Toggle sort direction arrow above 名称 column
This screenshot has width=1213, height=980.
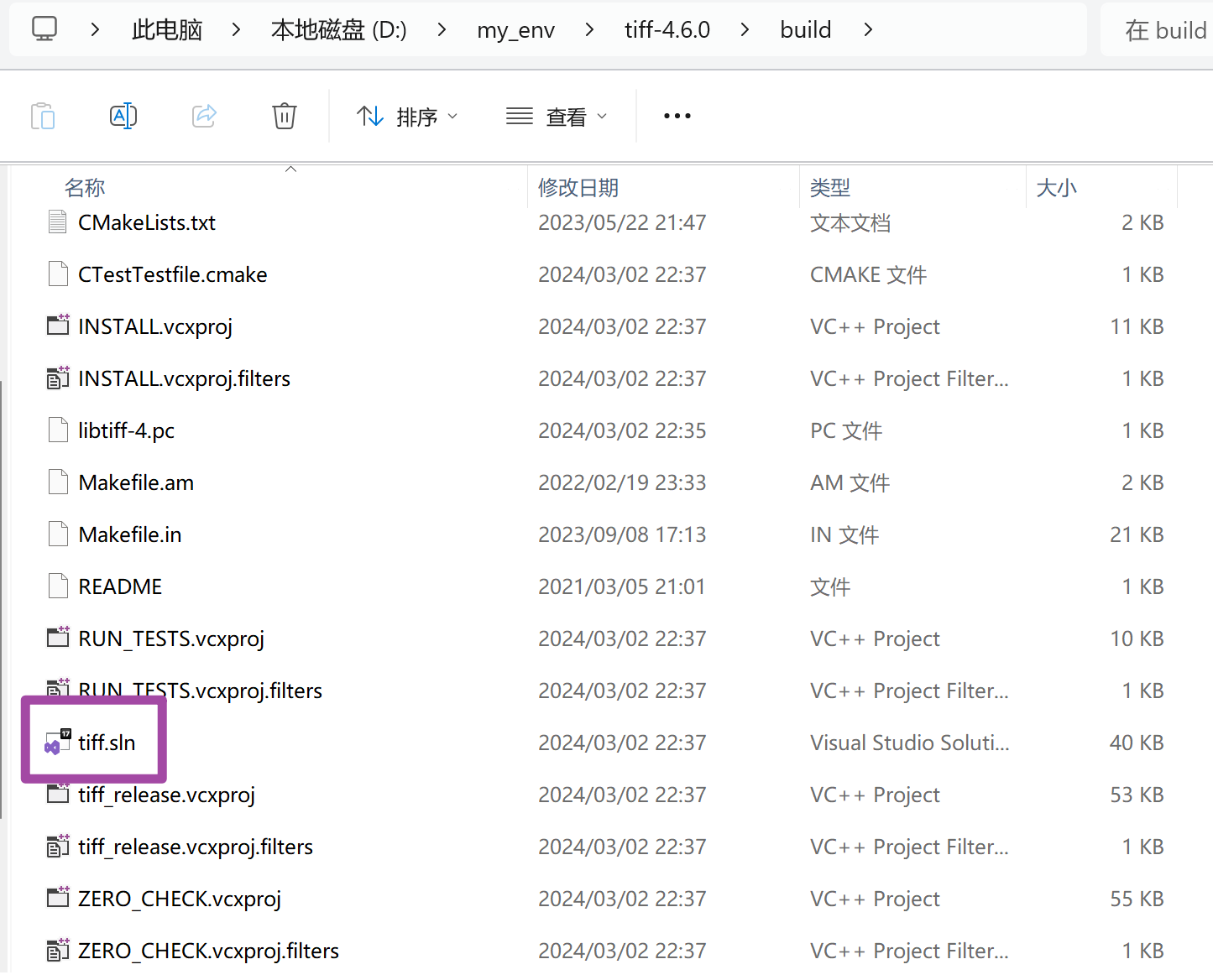coord(290,168)
